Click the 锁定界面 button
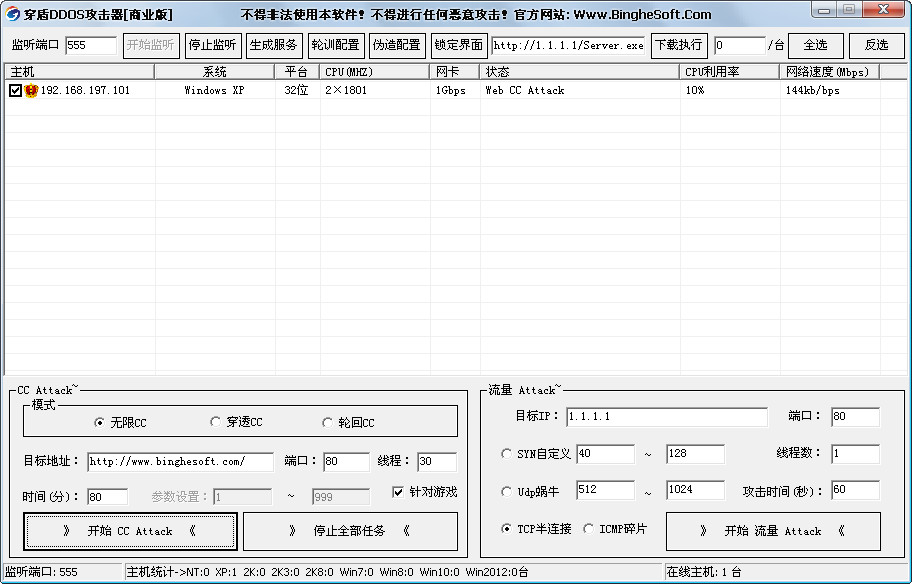This screenshot has height=584, width=912. click(x=459, y=45)
